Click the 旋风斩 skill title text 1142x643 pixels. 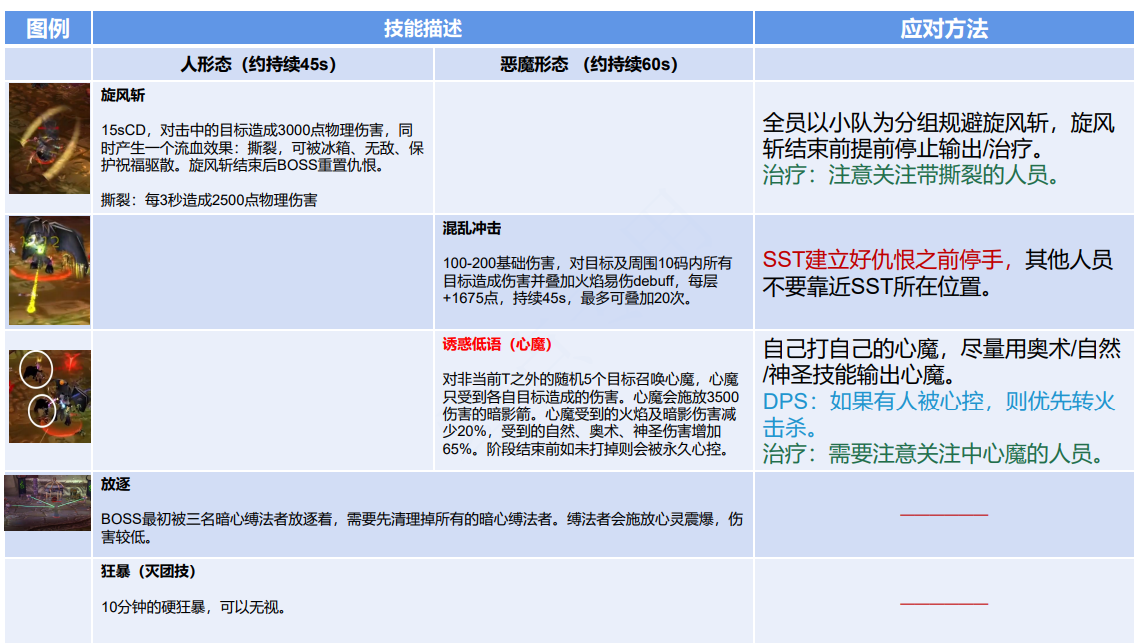123,96
